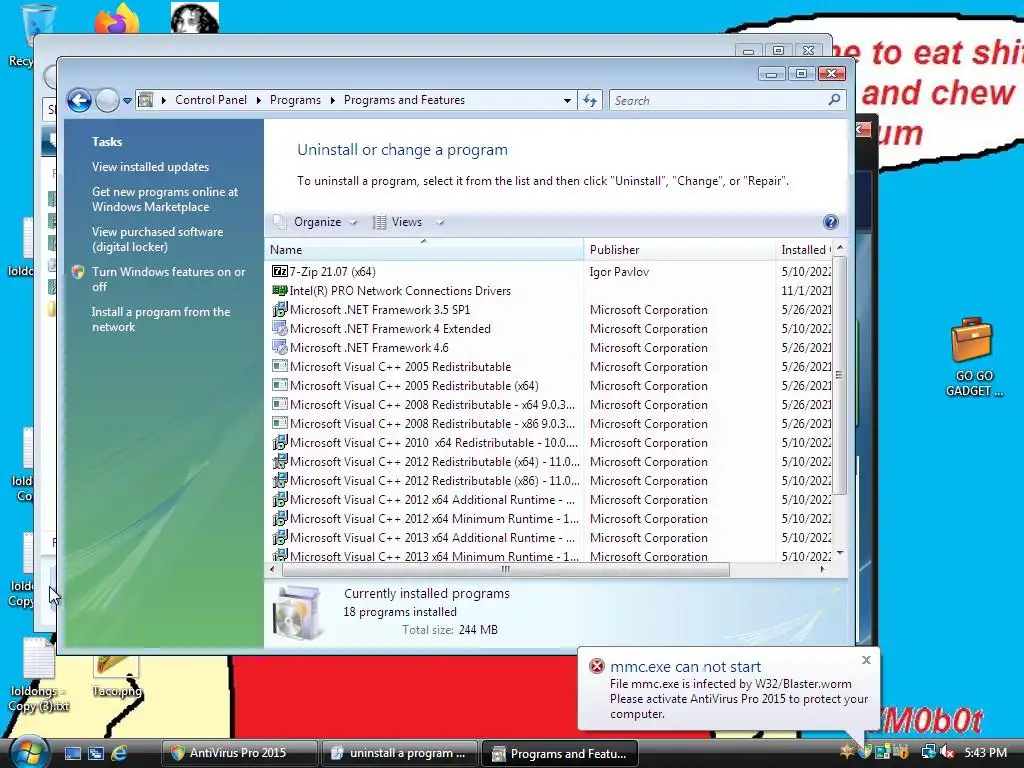This screenshot has height=768, width=1024.
Task: Switch to AntiVirus Pro 2015 taskbar button
Action: click(239, 753)
